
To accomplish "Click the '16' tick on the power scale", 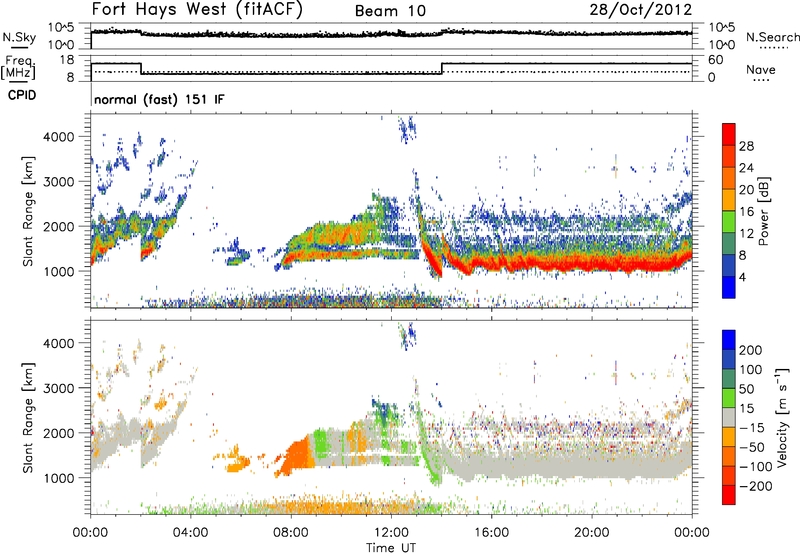I will tap(746, 212).
